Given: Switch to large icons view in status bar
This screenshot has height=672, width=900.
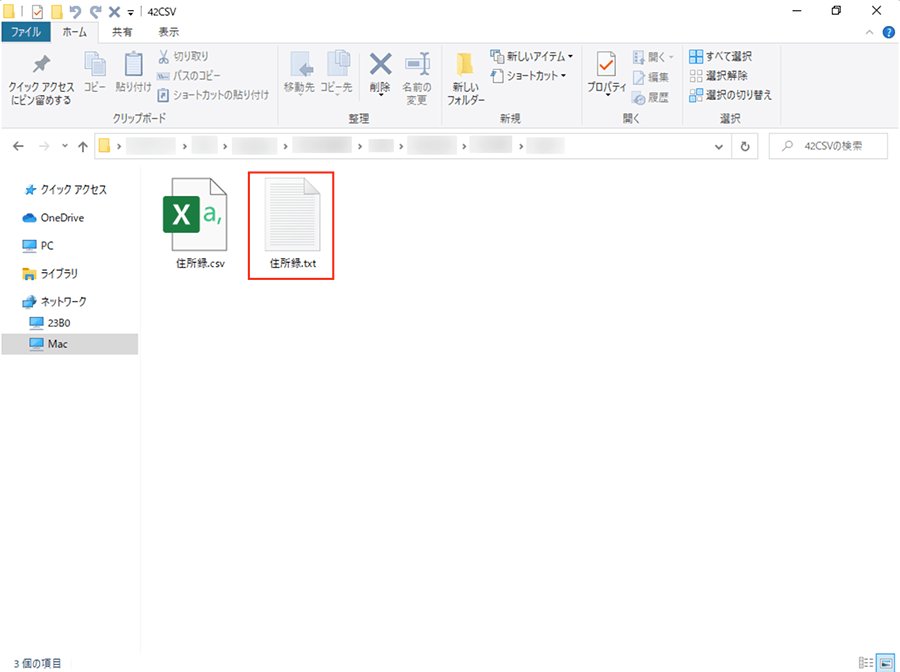Looking at the screenshot, I should (x=886, y=662).
